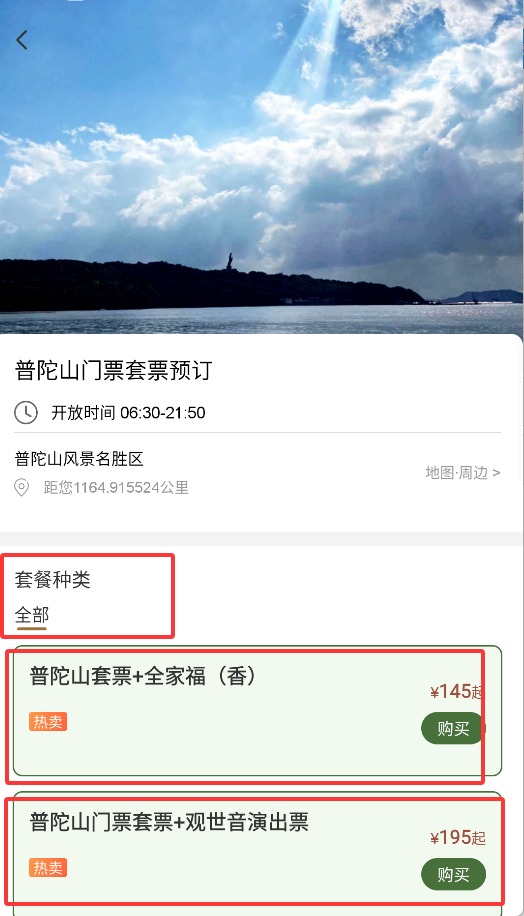The image size is (524, 916).
Task: Tap the 普陀山门票套票预订 title
Action: (113, 370)
